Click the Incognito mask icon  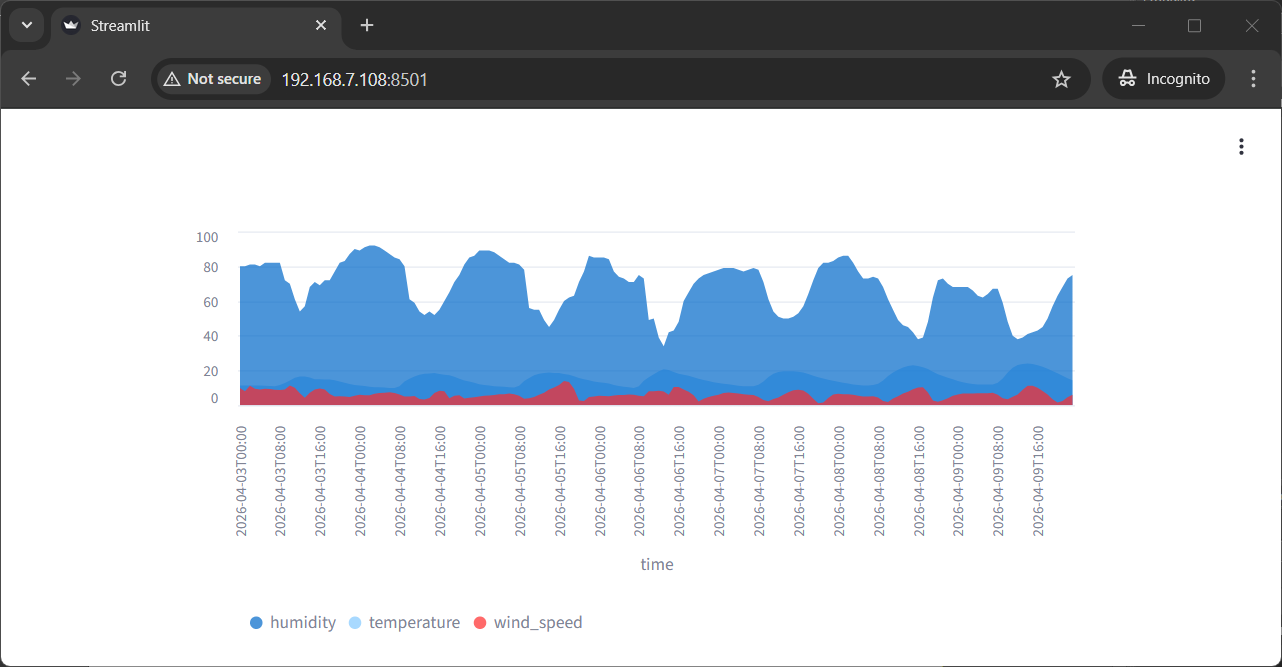tap(1128, 78)
